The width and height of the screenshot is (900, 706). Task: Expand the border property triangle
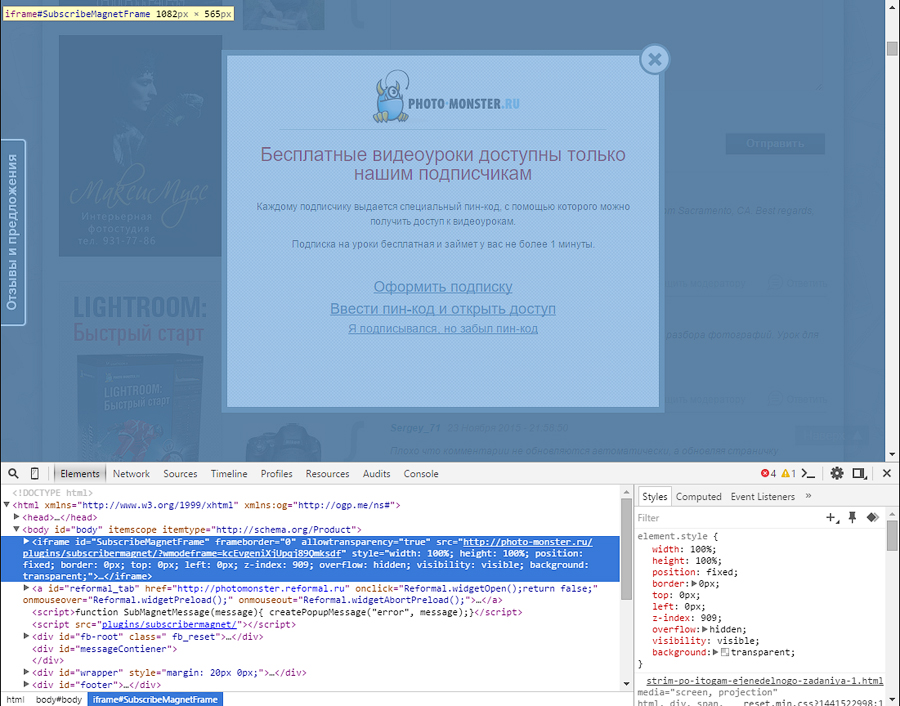[695, 584]
